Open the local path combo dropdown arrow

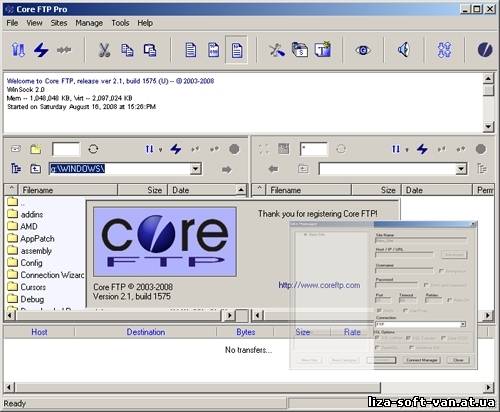196,169
